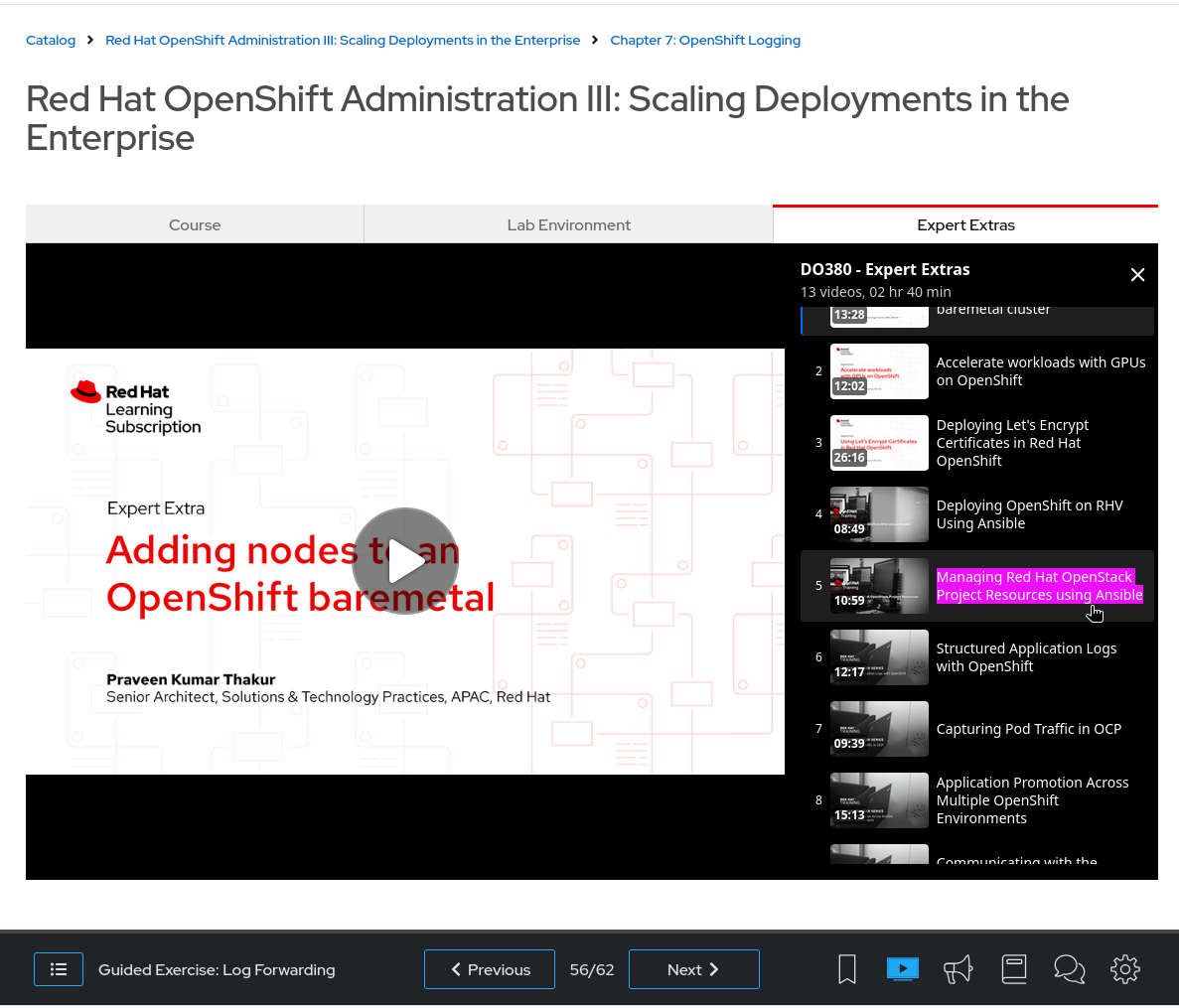
Task: Click the course title heading
Action: pos(547,118)
